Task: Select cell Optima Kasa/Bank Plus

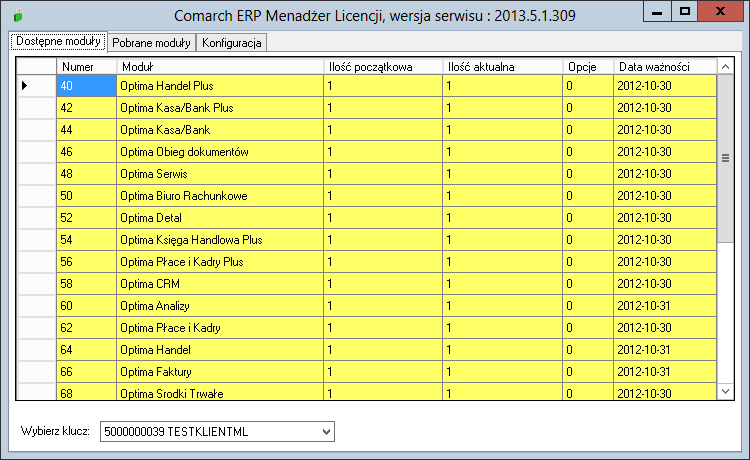Action: 220,108
